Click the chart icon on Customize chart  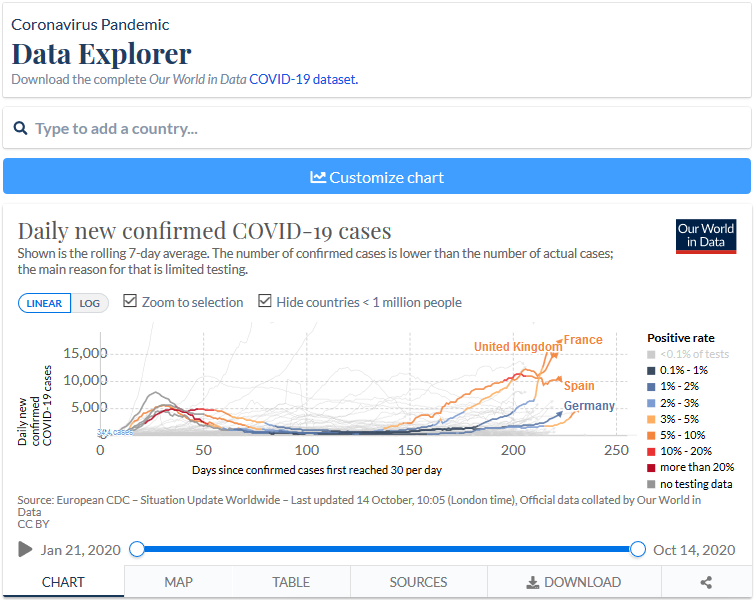[x=318, y=177]
